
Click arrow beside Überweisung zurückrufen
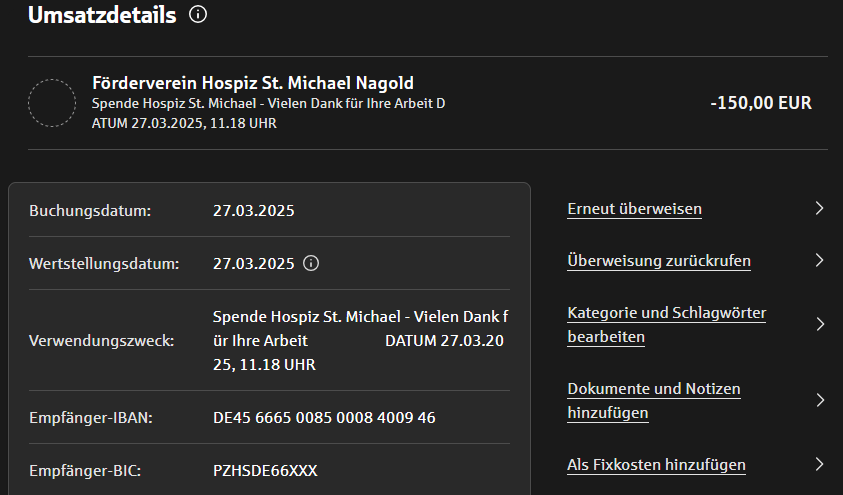(819, 261)
